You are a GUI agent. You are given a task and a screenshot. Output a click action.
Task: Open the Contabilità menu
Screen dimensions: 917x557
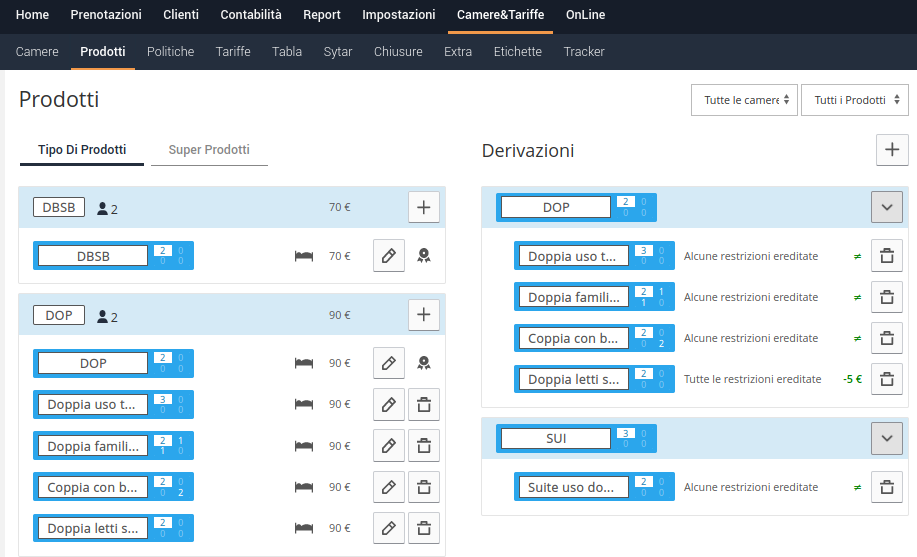[251, 15]
